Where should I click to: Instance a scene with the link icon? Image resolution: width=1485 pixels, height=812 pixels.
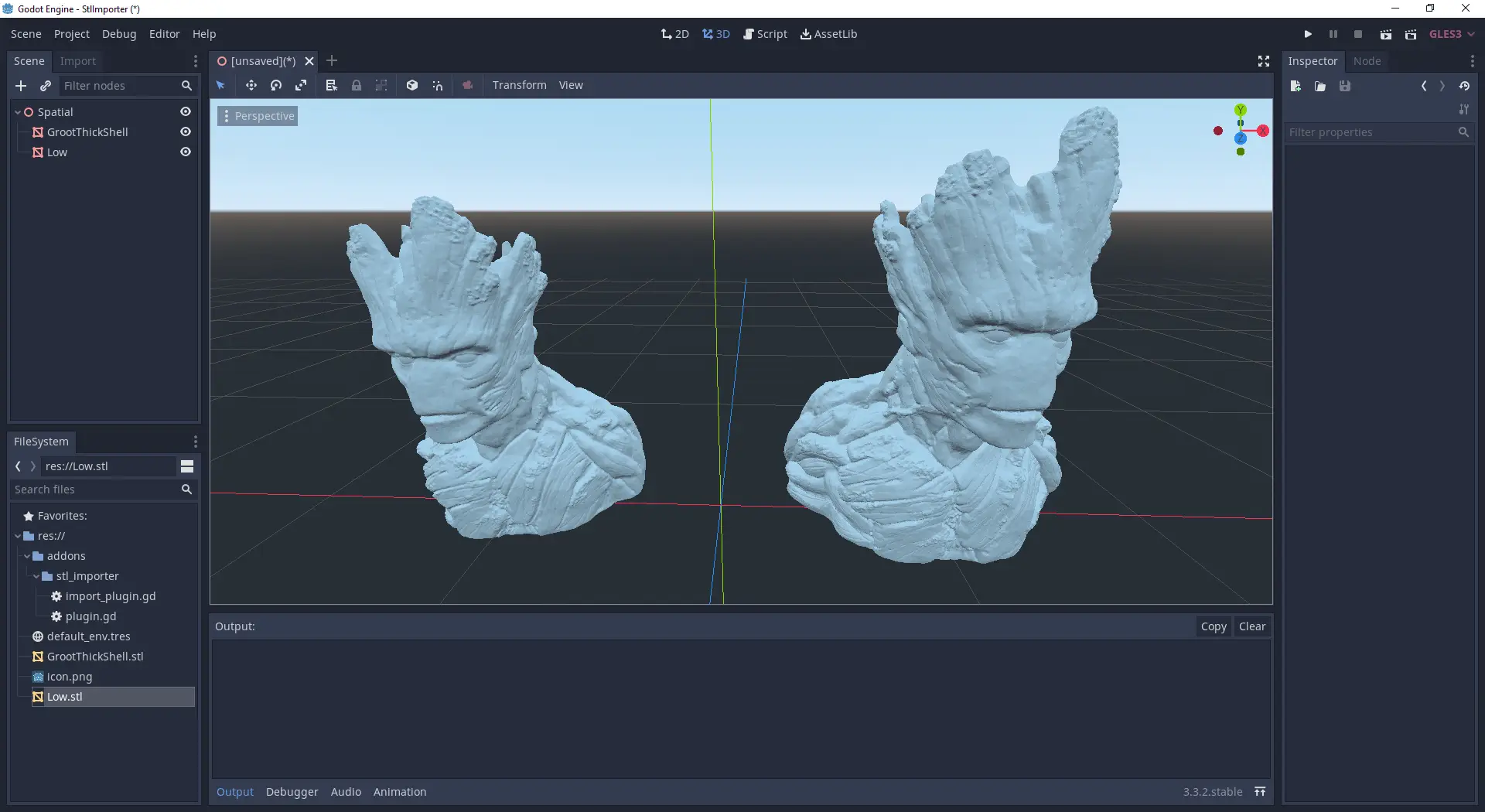coord(46,86)
